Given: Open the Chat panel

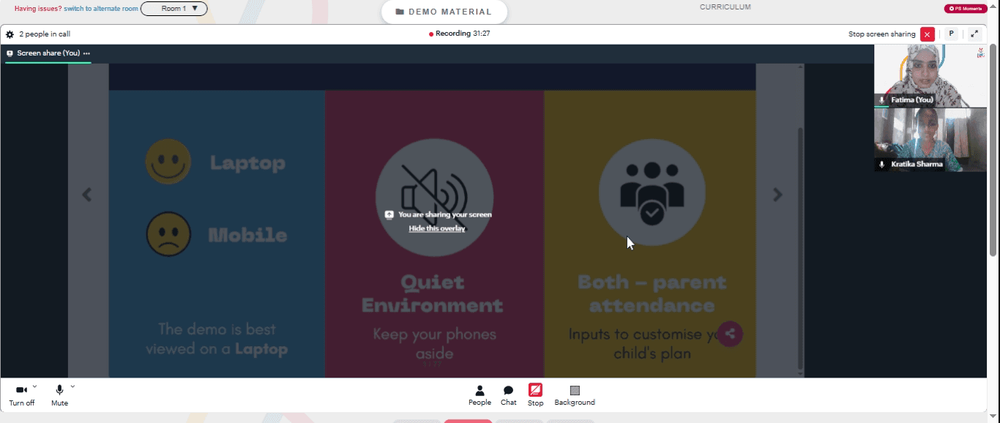Looking at the screenshot, I should (508, 396).
